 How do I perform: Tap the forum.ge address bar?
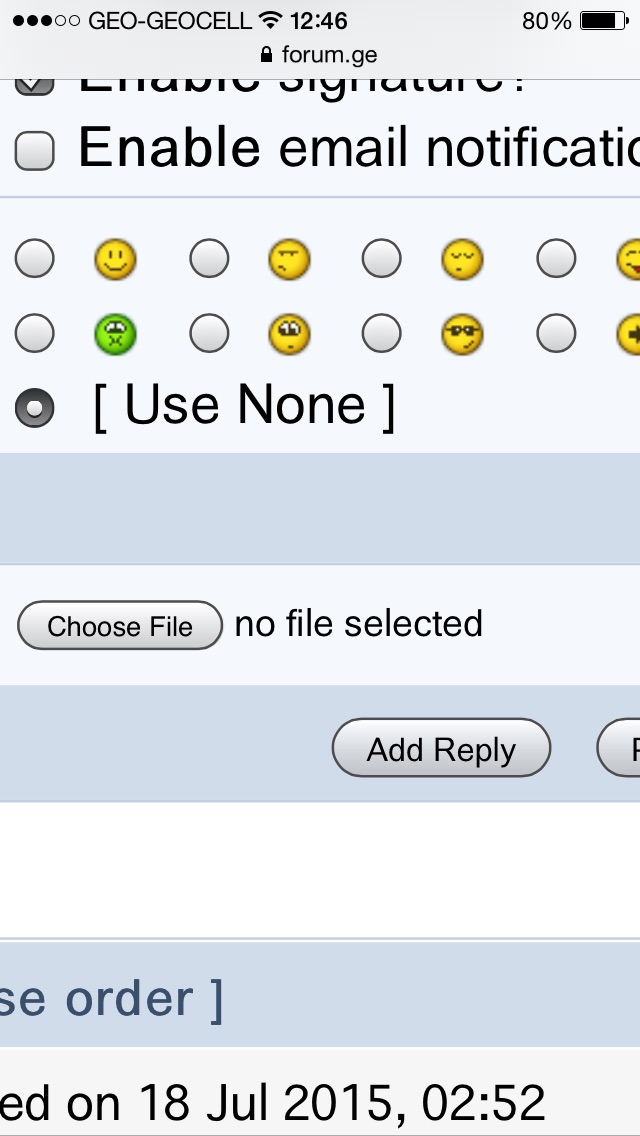(329, 54)
